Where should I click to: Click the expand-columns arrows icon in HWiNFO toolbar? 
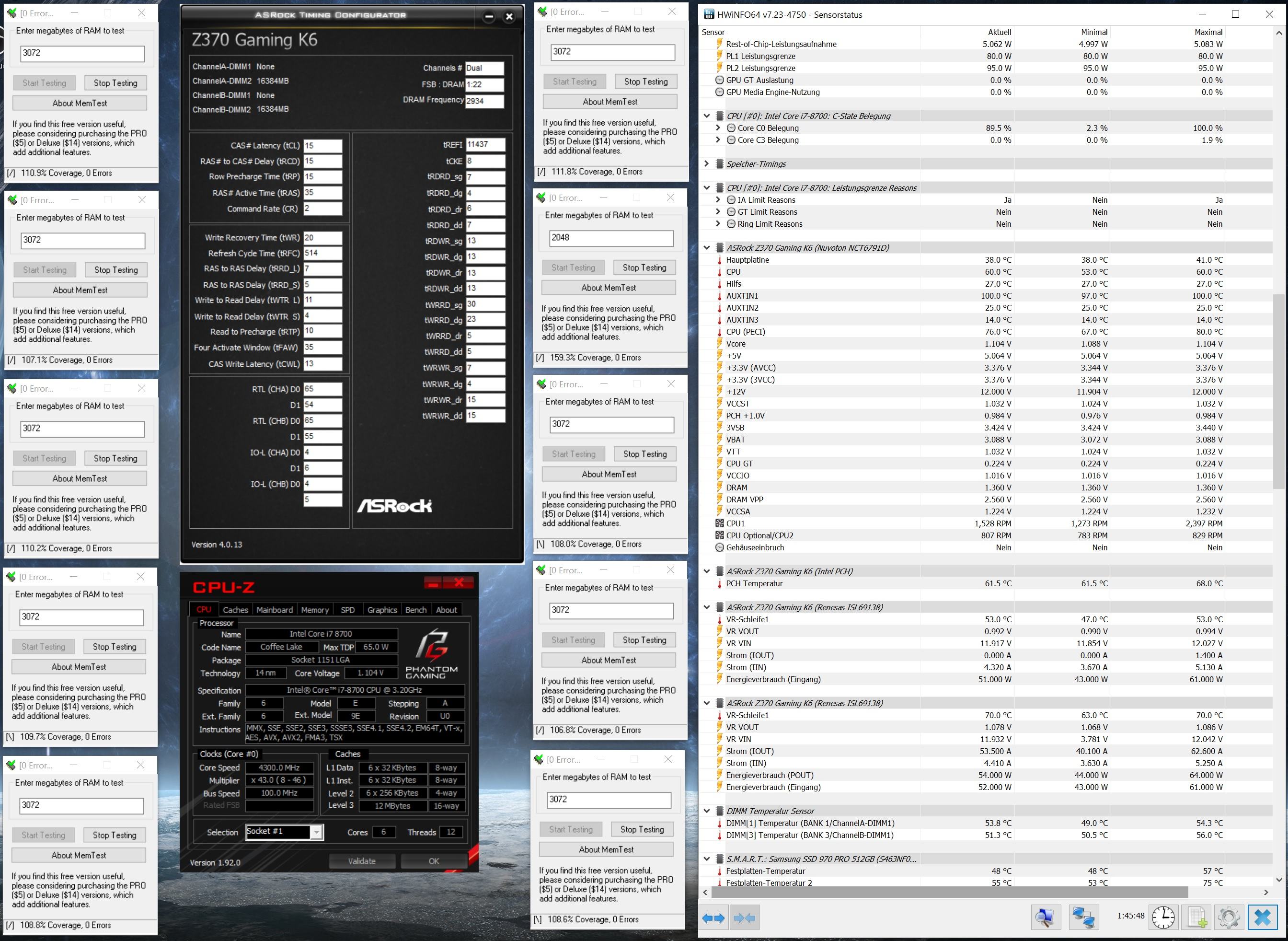point(713,918)
